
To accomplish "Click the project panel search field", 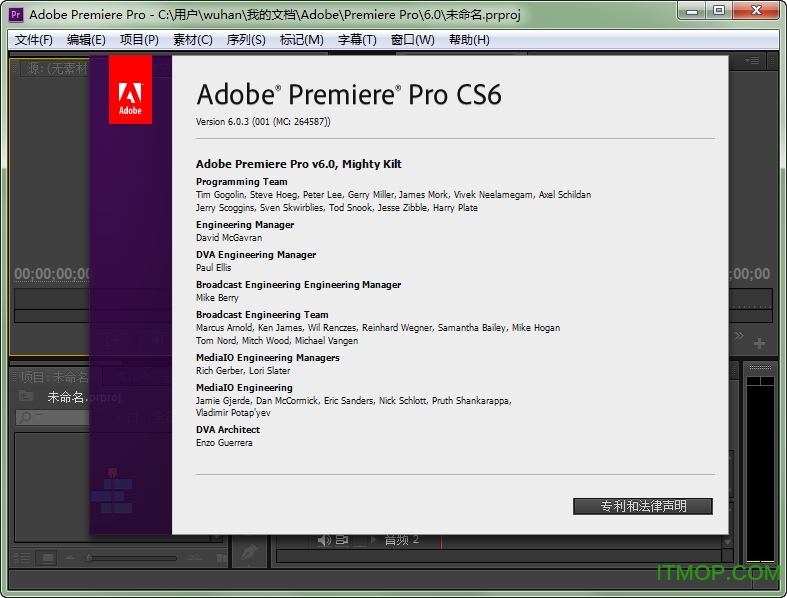I will click(x=53, y=417).
